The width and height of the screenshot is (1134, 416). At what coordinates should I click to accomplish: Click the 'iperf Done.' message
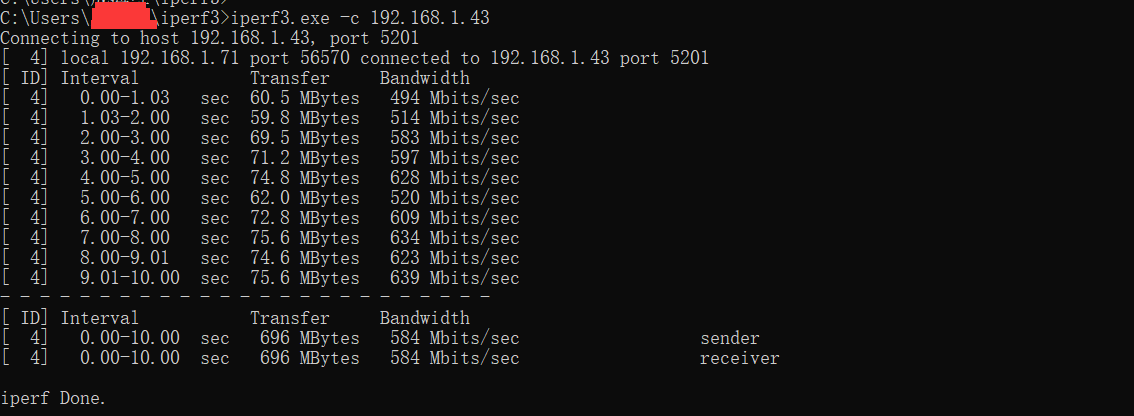(x=53, y=398)
